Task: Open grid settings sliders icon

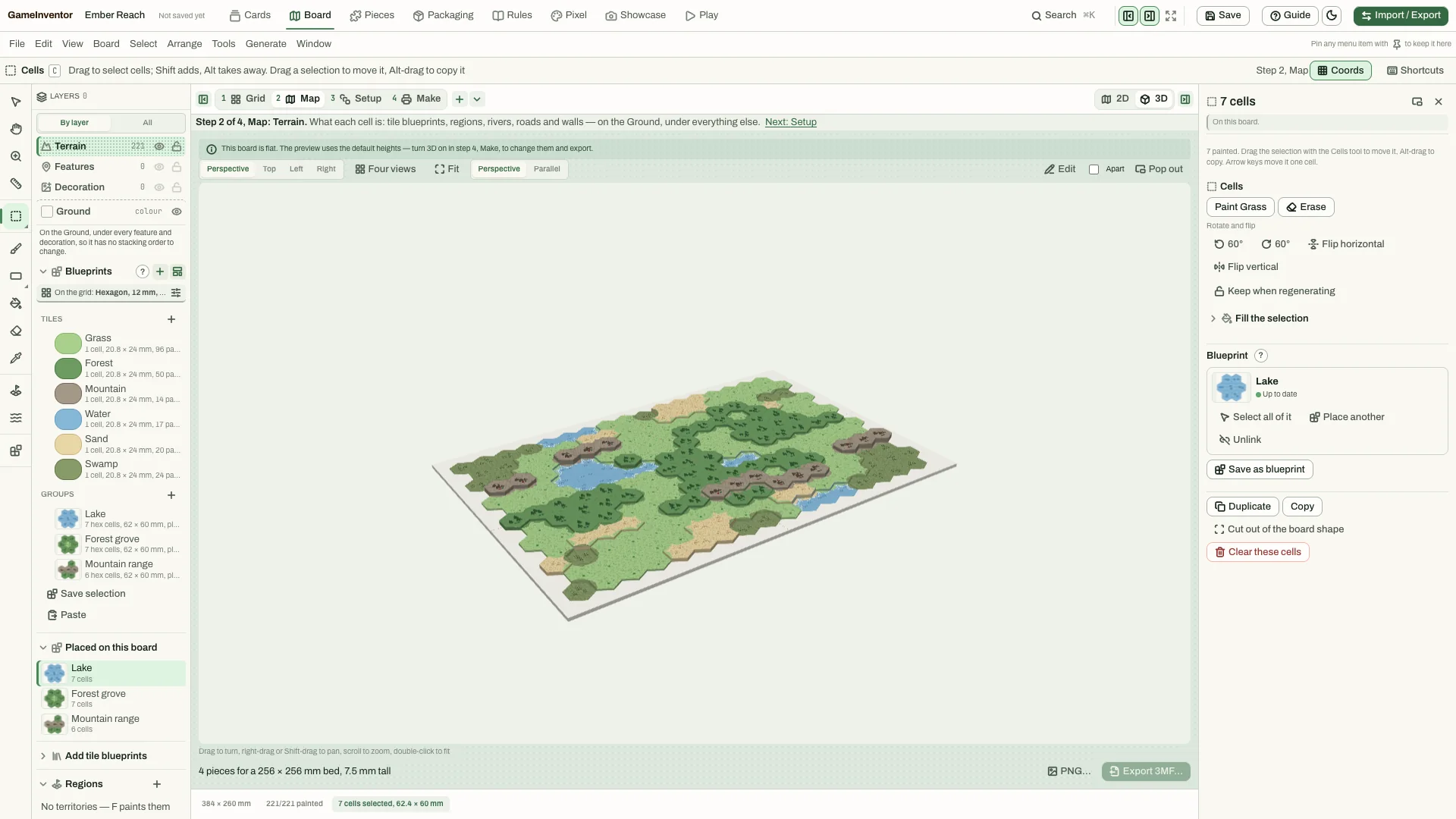Action: coord(176,293)
